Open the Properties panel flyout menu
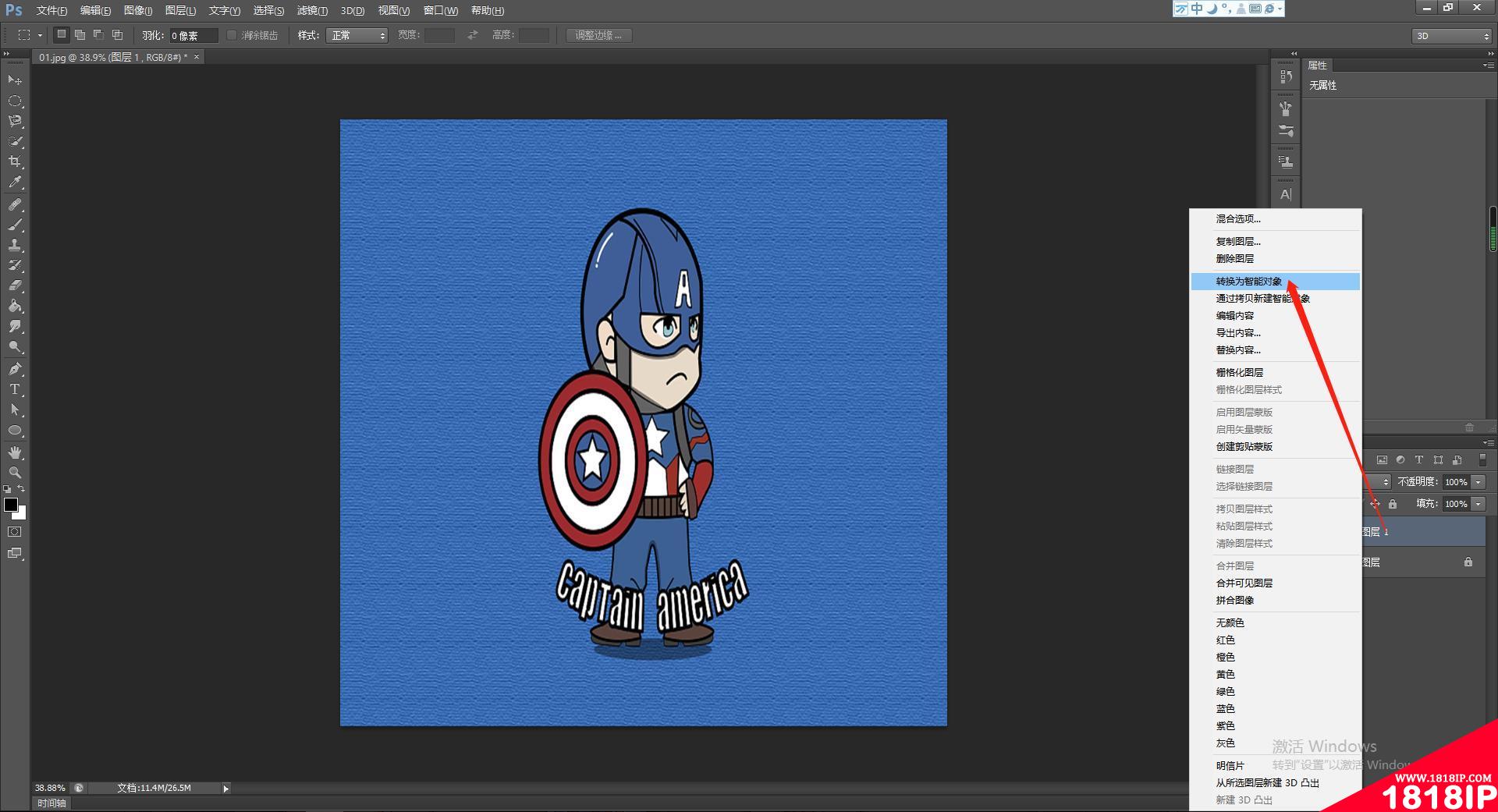Screen dimensions: 1498x812 coord(1489,66)
